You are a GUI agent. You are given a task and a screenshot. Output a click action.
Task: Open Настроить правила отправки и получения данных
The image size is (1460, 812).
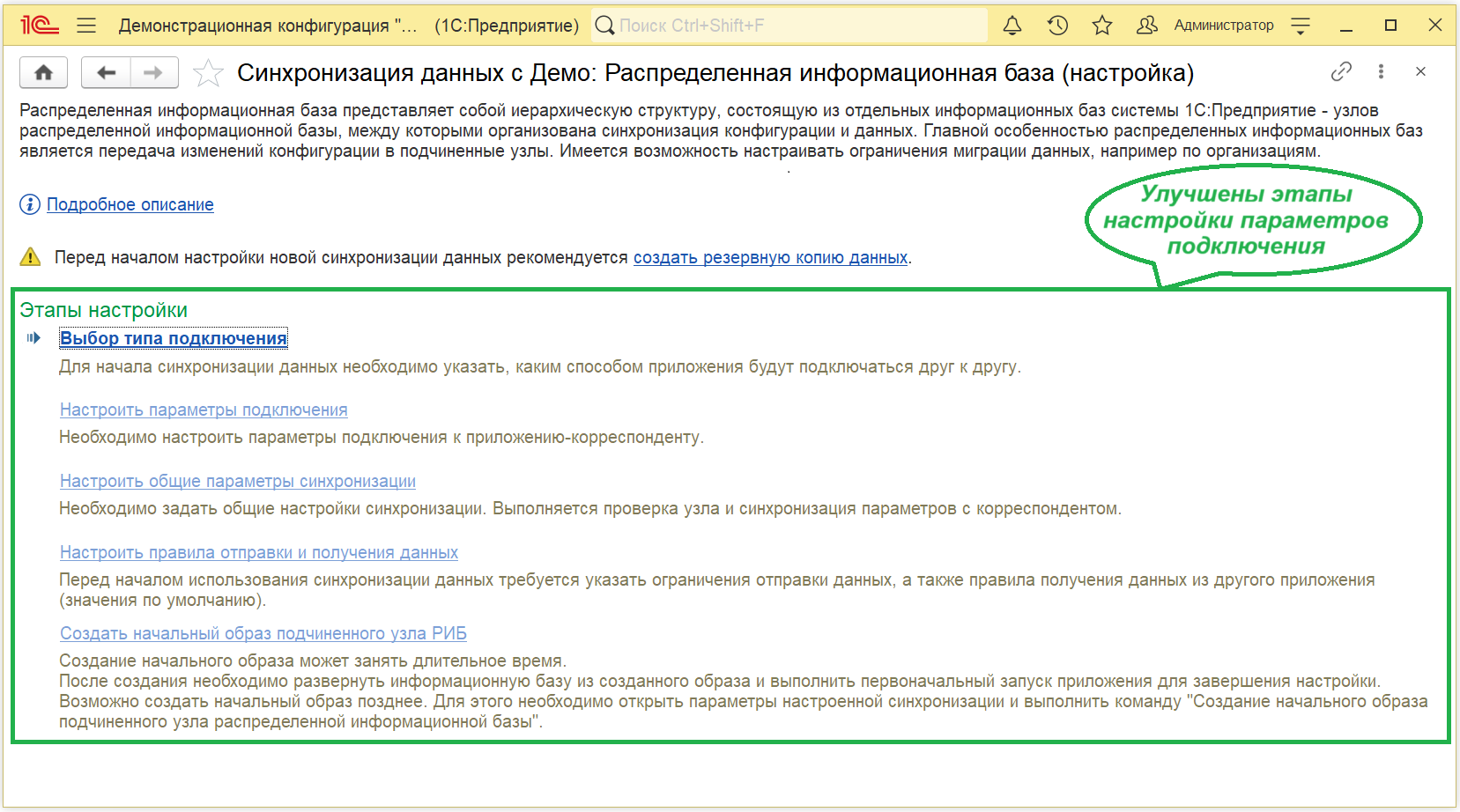[259, 552]
